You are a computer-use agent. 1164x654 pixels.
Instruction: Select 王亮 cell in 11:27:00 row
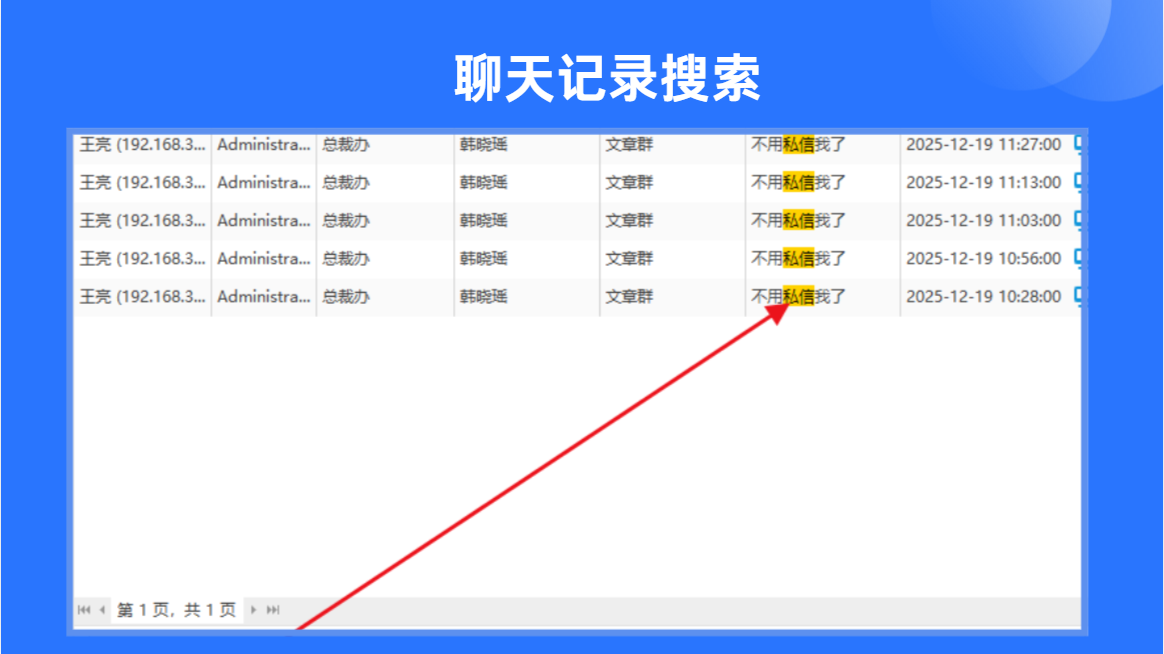[143, 145]
